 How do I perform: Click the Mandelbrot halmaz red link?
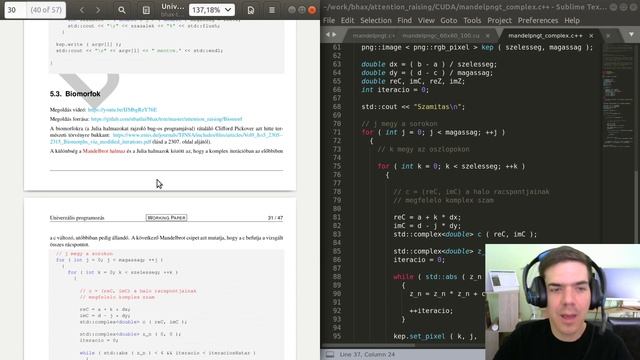coord(104,151)
